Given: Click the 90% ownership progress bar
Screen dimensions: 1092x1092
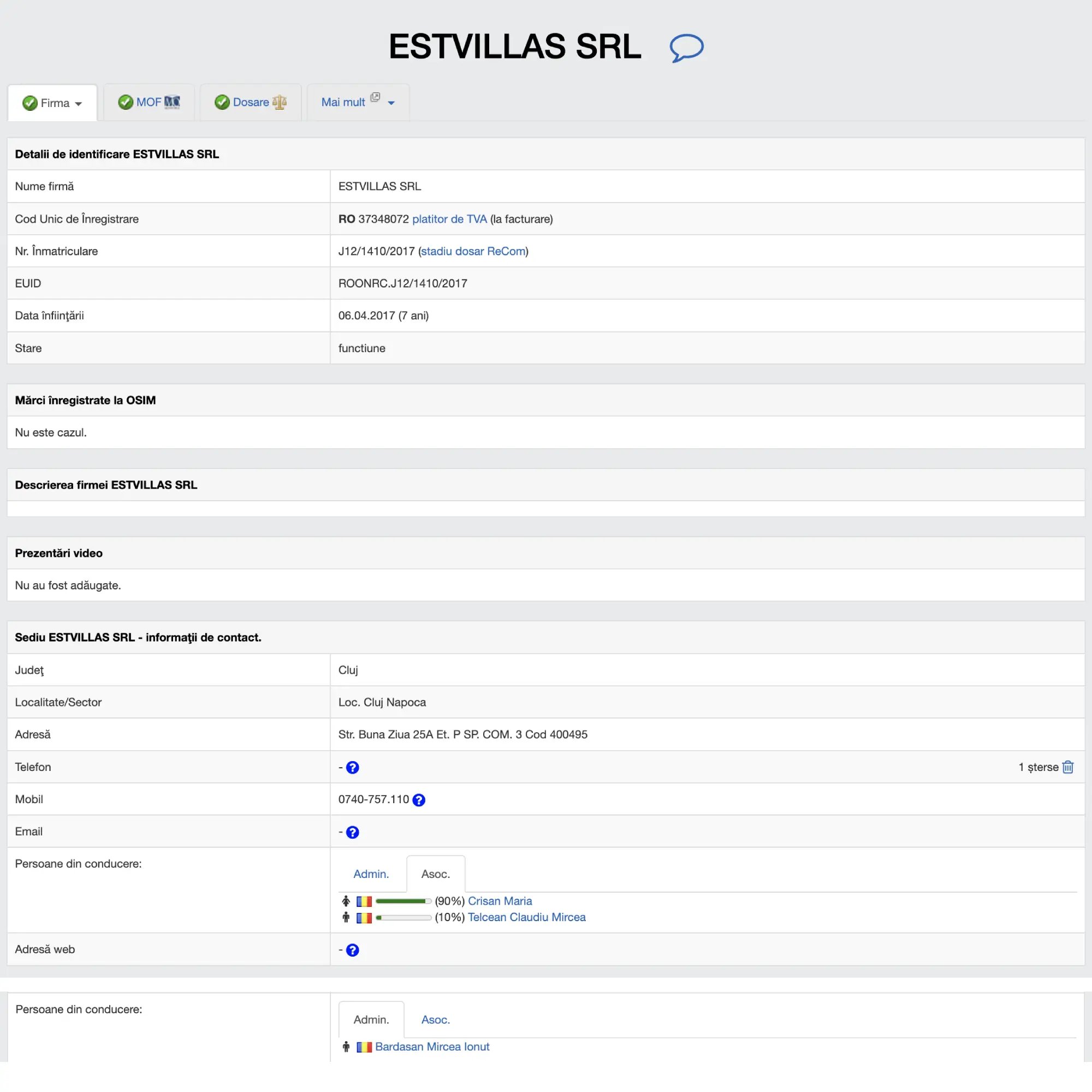Looking at the screenshot, I should point(403,901).
